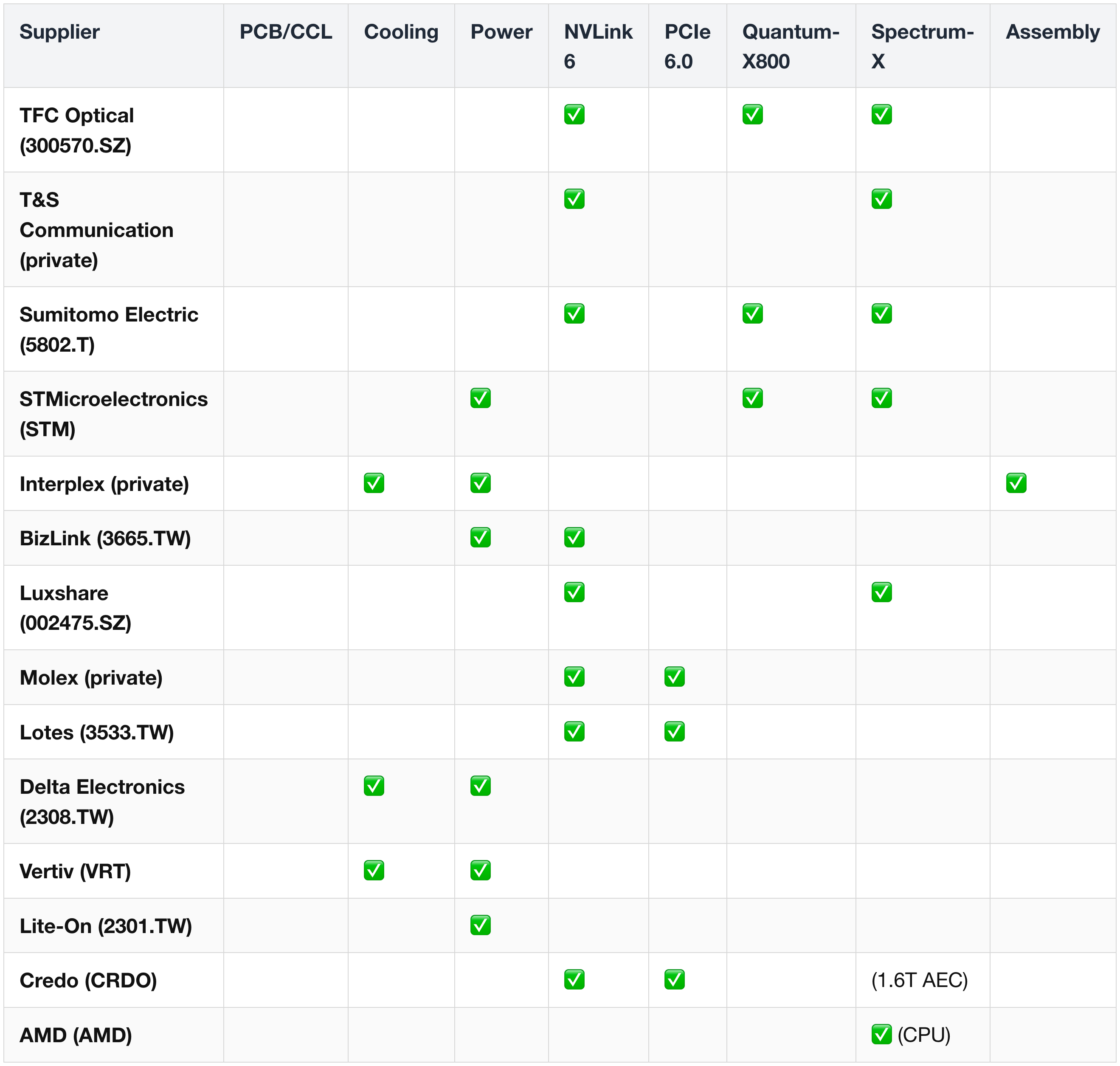Select Lotes (3533.TW) supplier name
The image size is (1120, 1066).
(x=96, y=733)
